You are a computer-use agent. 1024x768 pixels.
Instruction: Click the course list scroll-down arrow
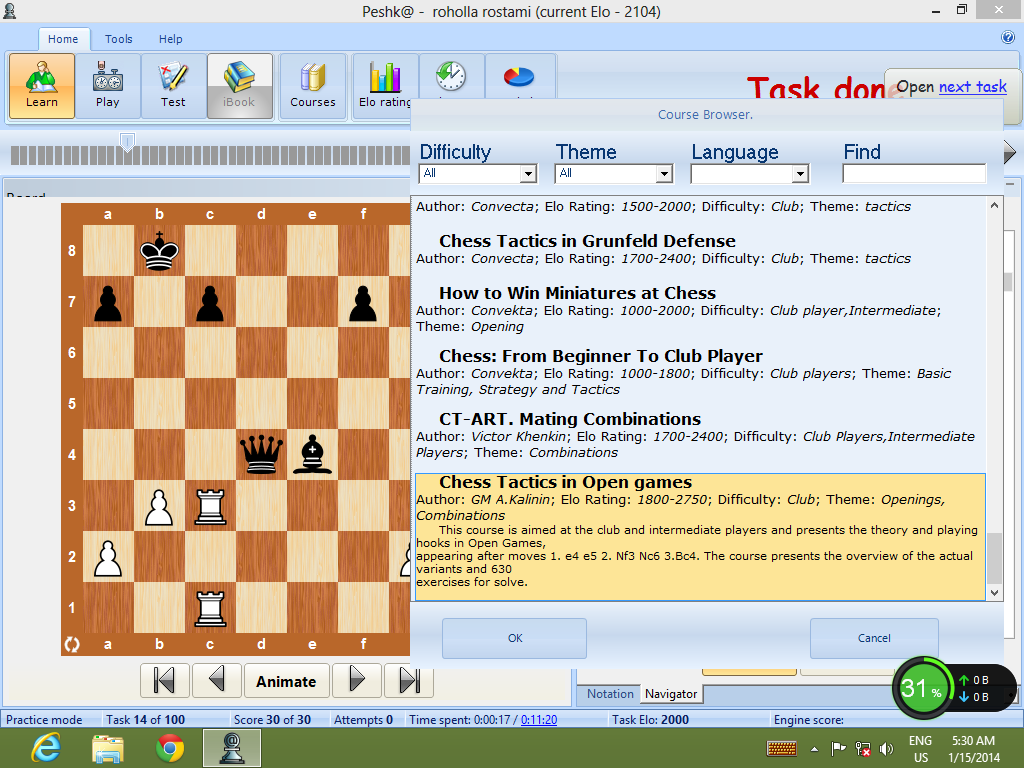point(994,593)
